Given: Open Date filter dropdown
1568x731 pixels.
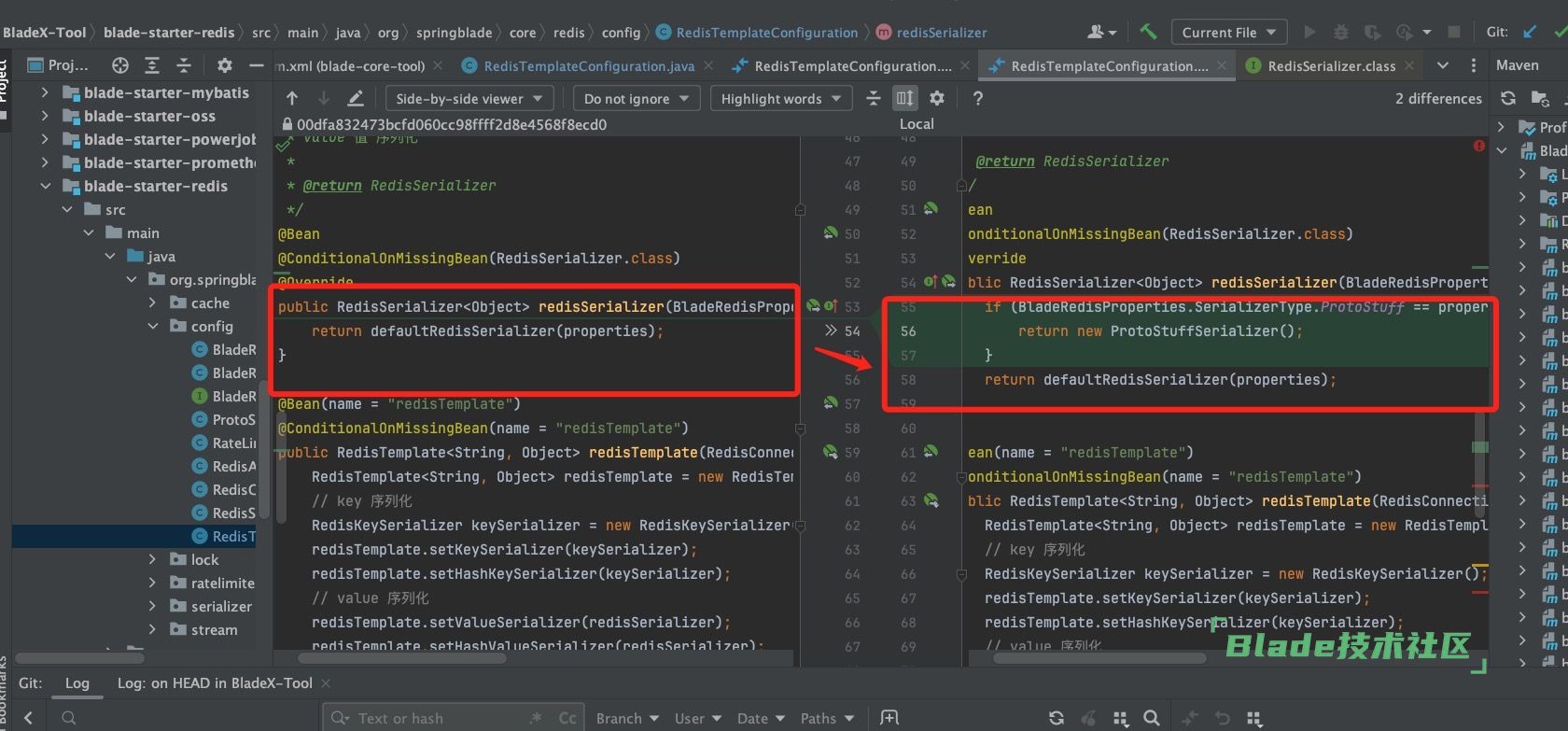Looking at the screenshot, I should click(762, 718).
